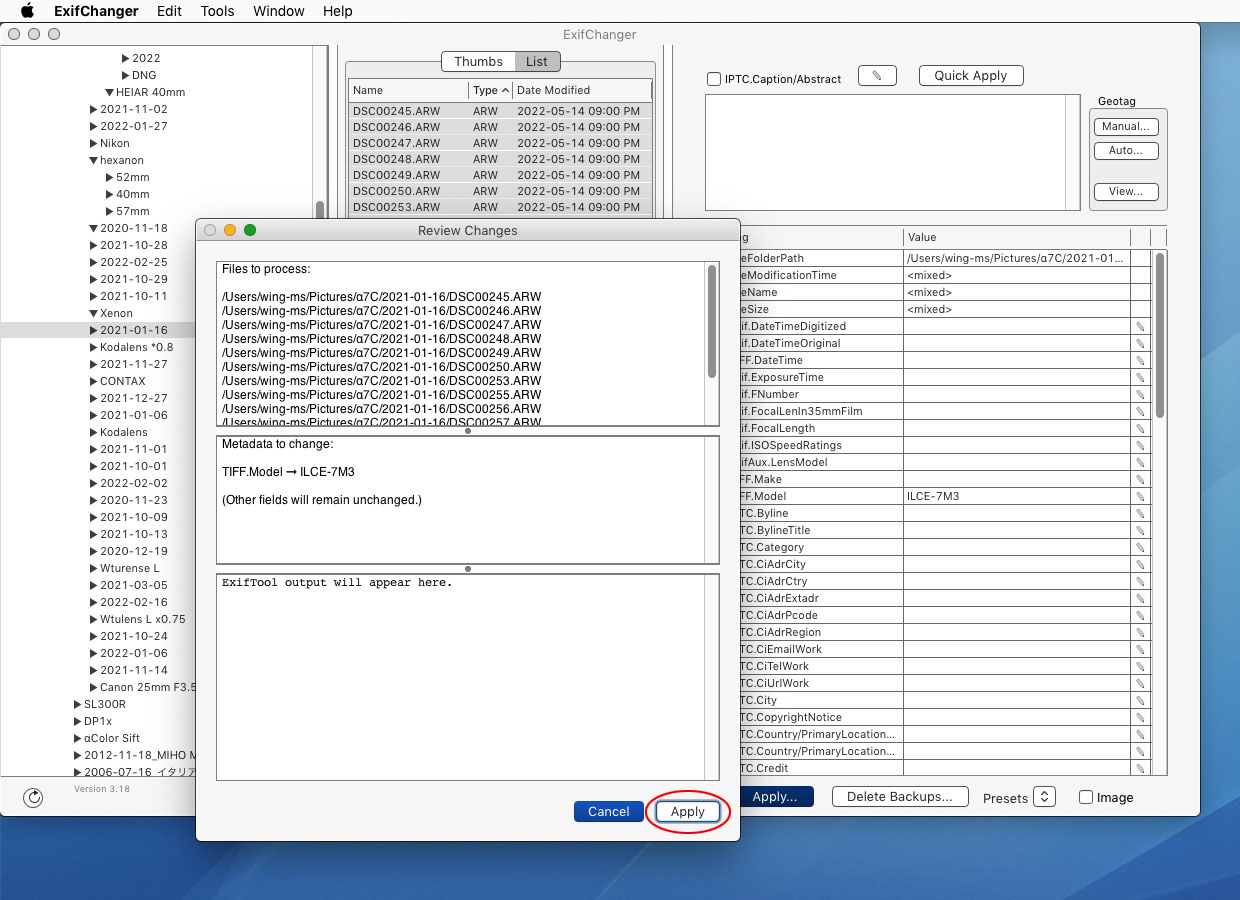Screen dimensions: 1240x900
Task: Click the edit pencil for the DateTimeDigitized row
Action: 1139,326
